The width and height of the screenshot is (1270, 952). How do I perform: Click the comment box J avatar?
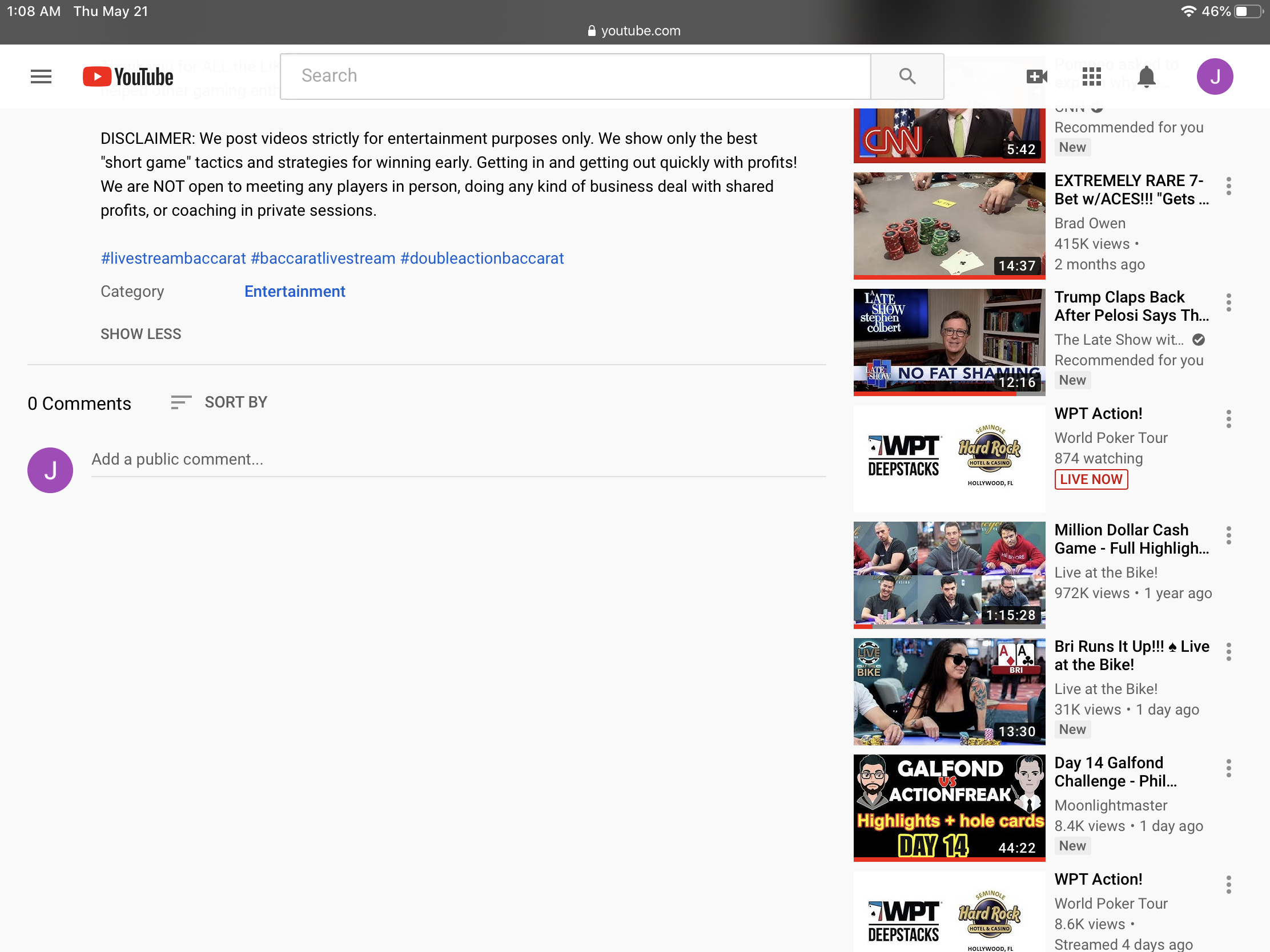coord(50,470)
